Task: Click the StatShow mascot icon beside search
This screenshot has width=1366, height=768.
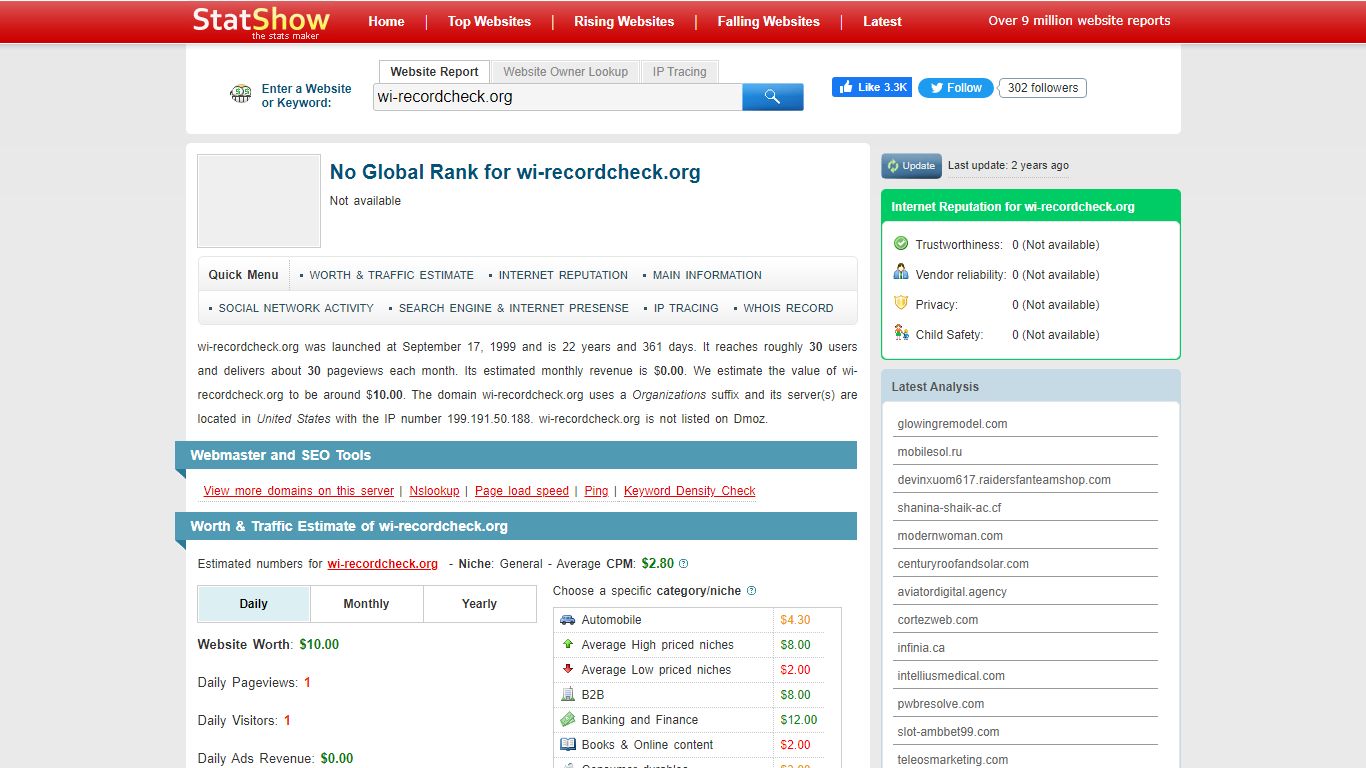Action: point(241,95)
